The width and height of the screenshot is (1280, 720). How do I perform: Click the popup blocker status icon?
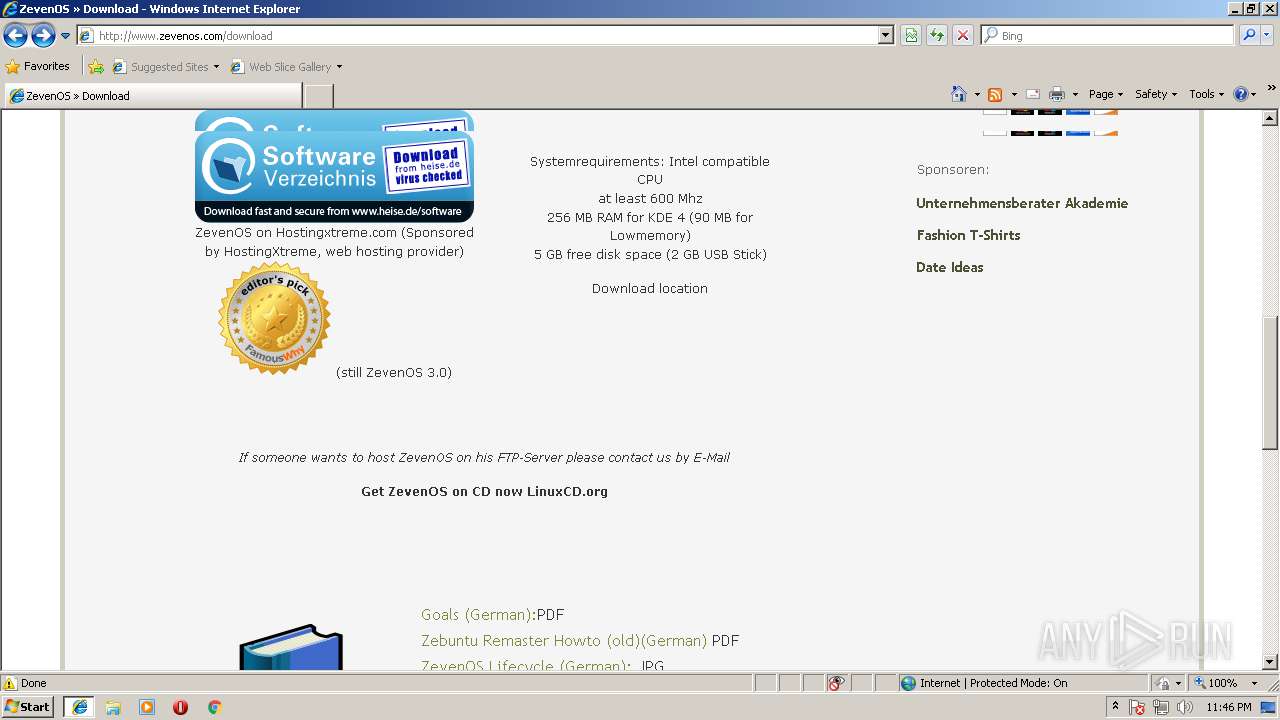[x=836, y=683]
